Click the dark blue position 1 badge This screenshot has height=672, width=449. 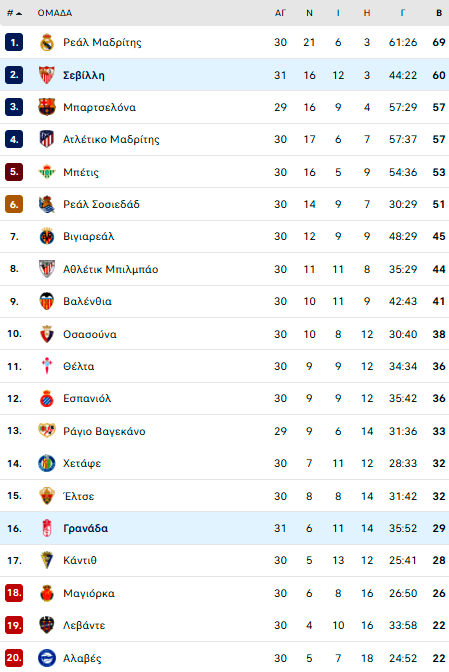coord(14,42)
